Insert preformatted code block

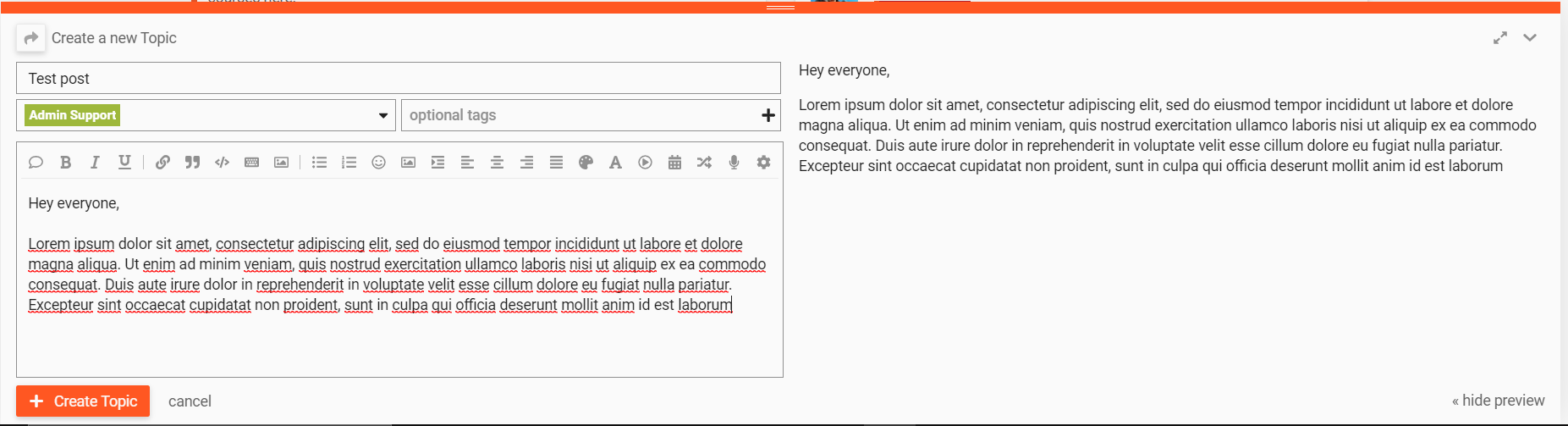[x=222, y=163]
